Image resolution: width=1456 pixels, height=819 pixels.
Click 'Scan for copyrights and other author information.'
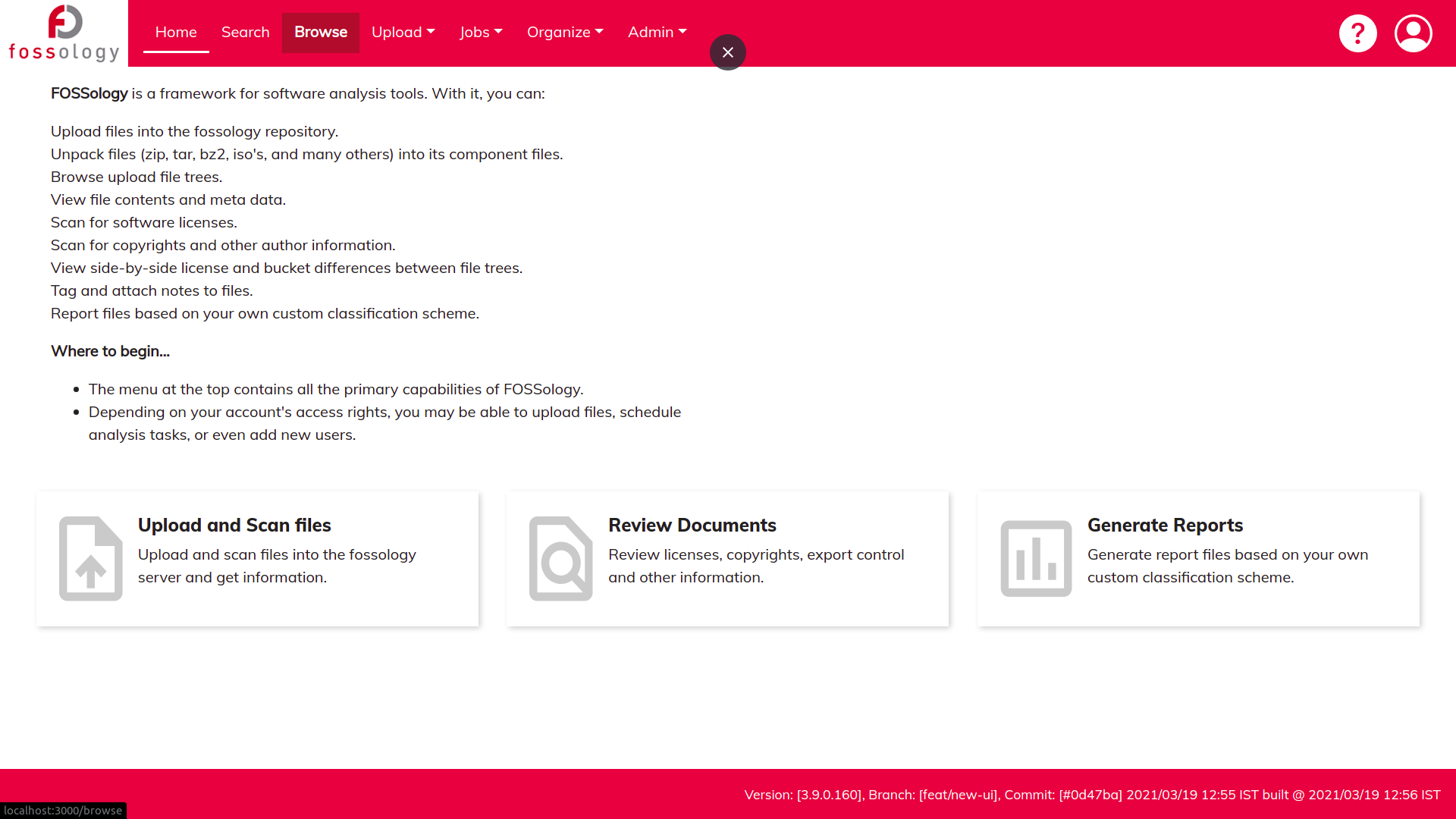click(x=223, y=245)
